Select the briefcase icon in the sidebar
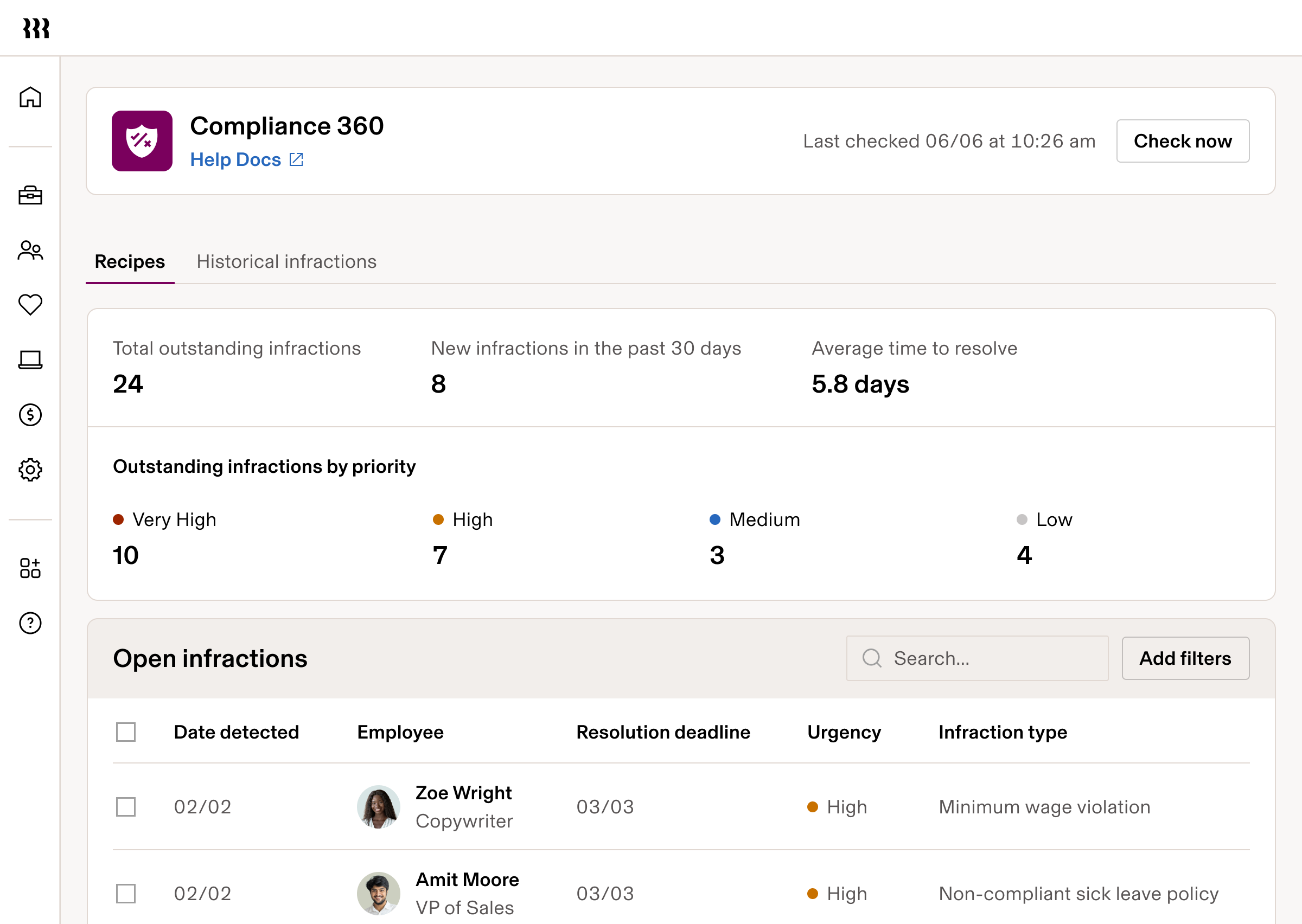Screen dimensions: 1302x924 30,195
